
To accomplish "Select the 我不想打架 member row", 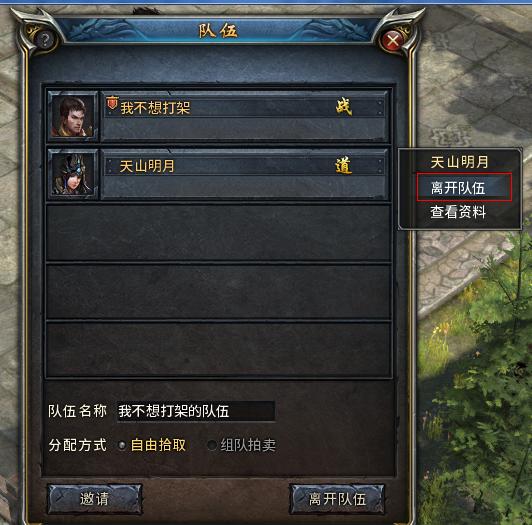I will [219, 116].
